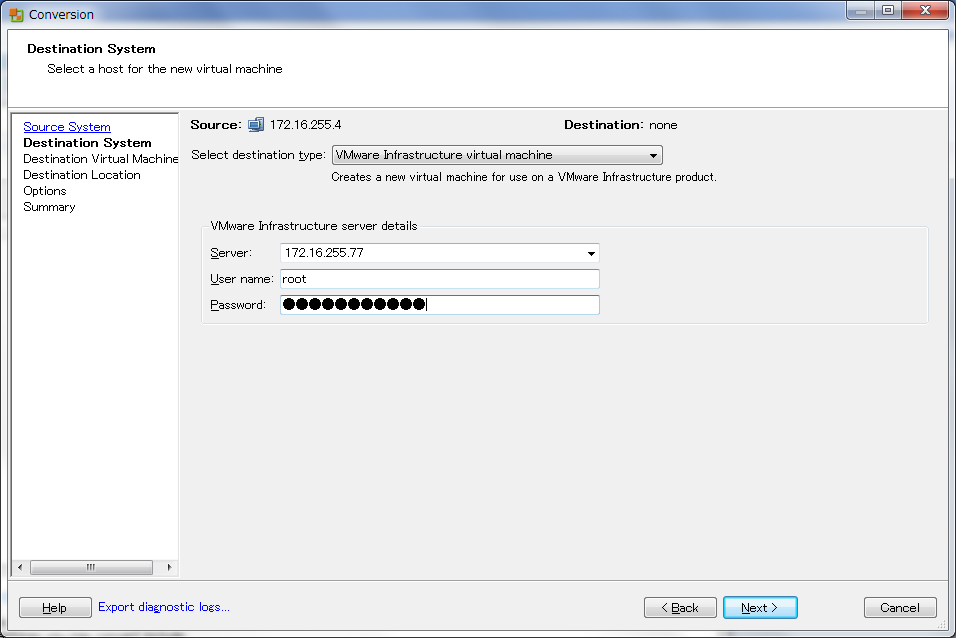Maximize the Conversion window
The width and height of the screenshot is (956, 638).
click(x=888, y=10)
